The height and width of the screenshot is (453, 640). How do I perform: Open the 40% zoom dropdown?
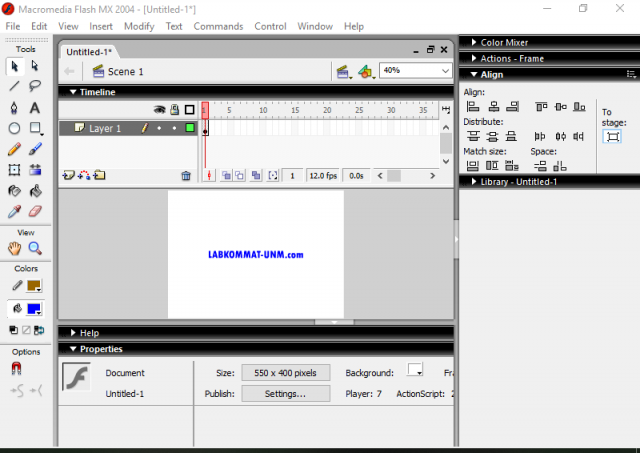pyautogui.click(x=445, y=71)
